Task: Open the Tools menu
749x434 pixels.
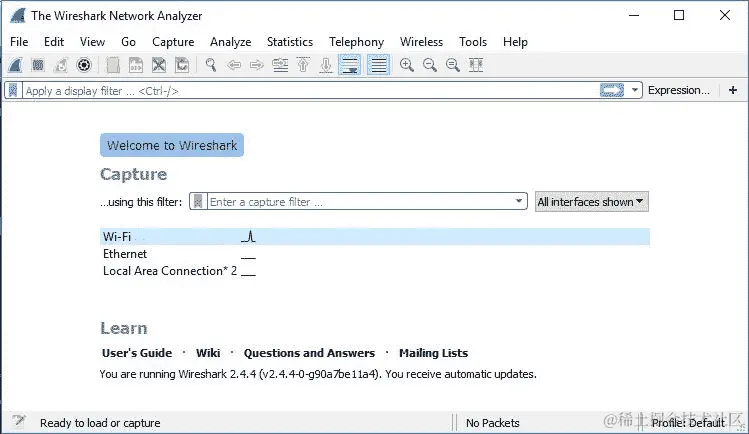Action: [x=473, y=42]
